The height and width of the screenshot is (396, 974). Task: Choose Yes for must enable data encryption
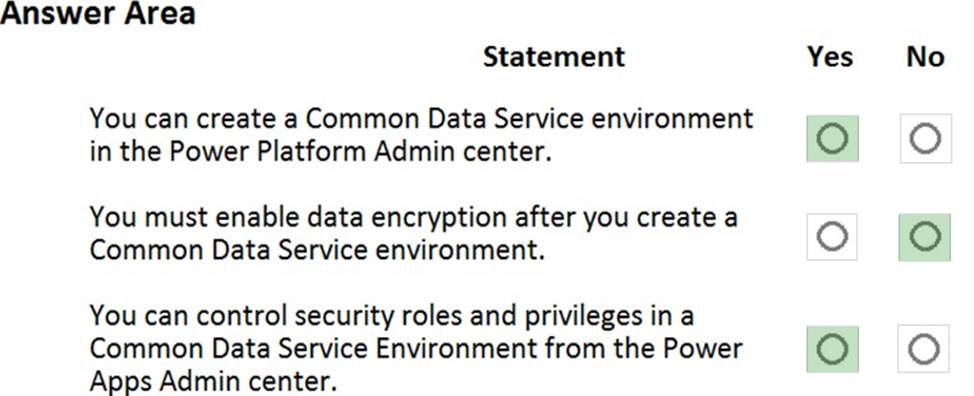832,236
